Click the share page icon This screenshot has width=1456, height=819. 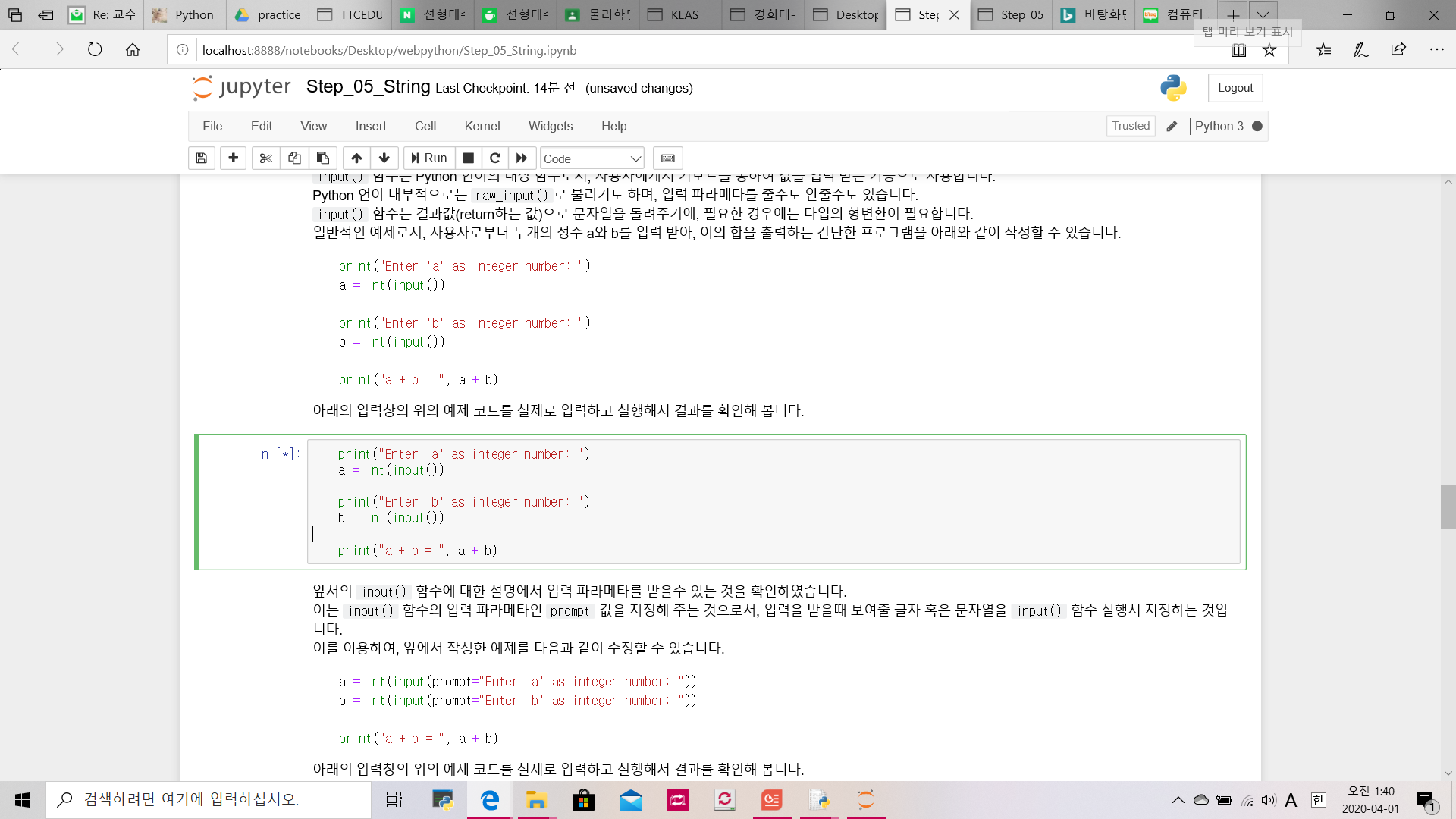pos(1398,50)
